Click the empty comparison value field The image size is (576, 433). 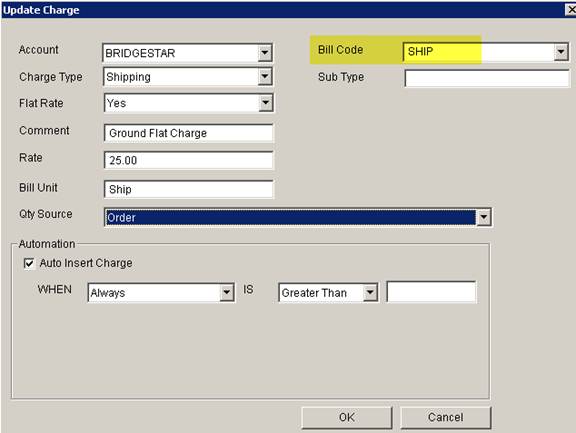(x=431, y=292)
